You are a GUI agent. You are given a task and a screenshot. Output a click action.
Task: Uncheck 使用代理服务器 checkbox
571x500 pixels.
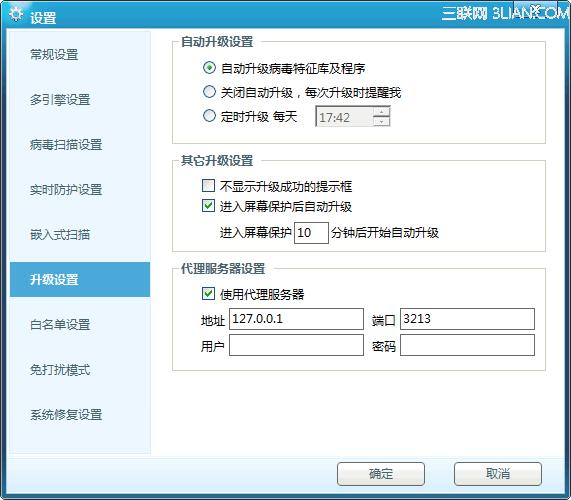(208, 294)
